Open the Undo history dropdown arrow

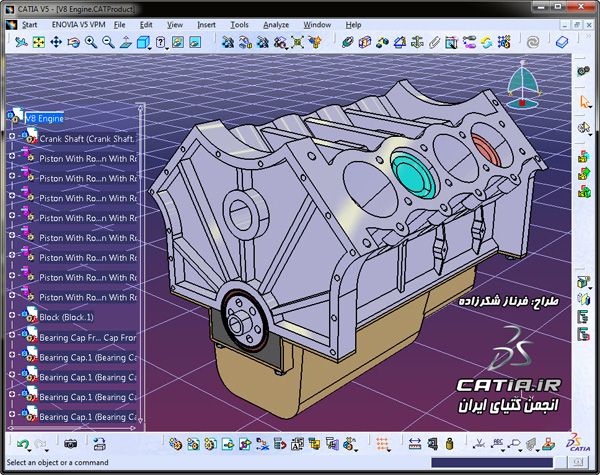pos(29,451)
